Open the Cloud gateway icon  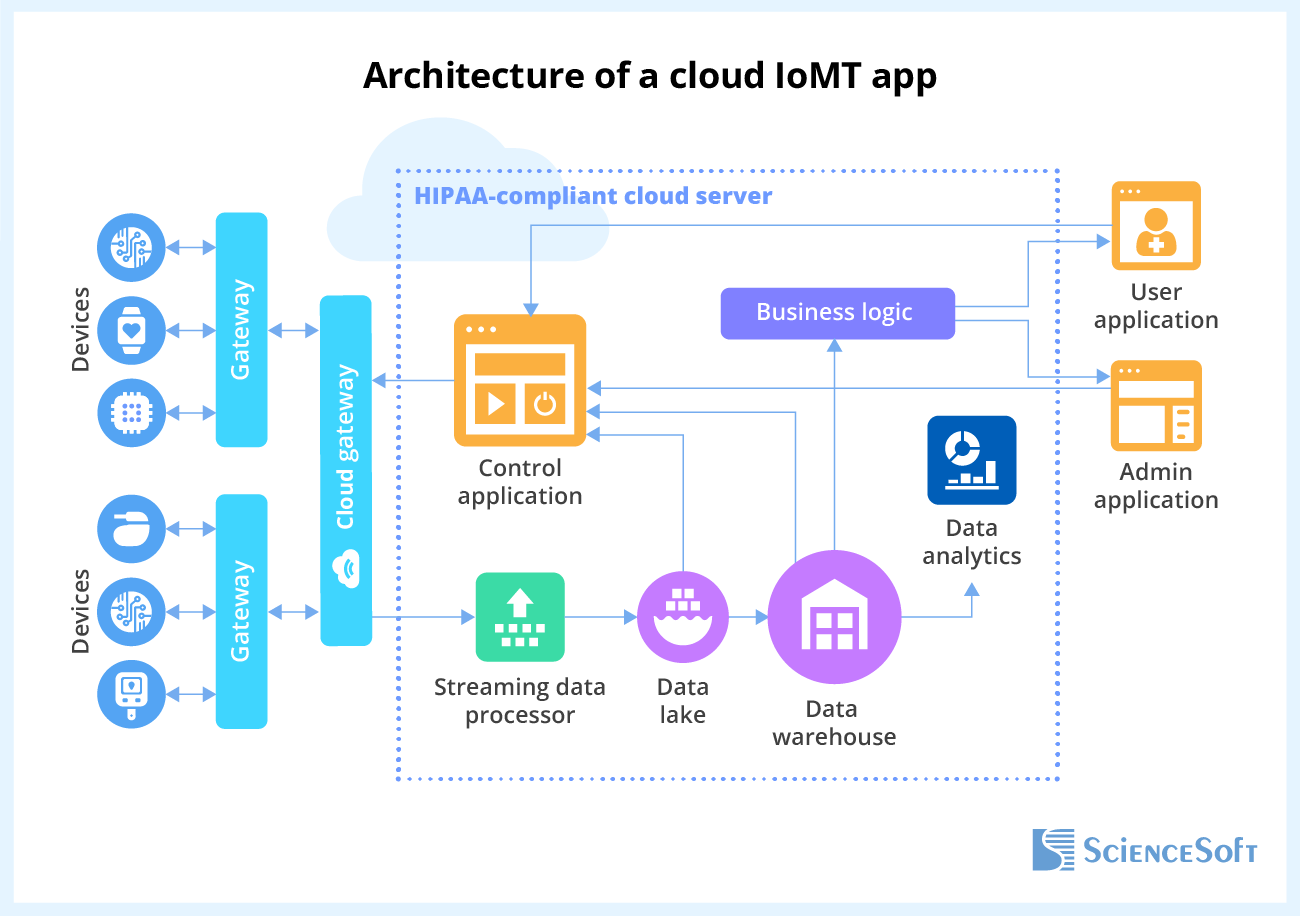[x=346, y=470]
